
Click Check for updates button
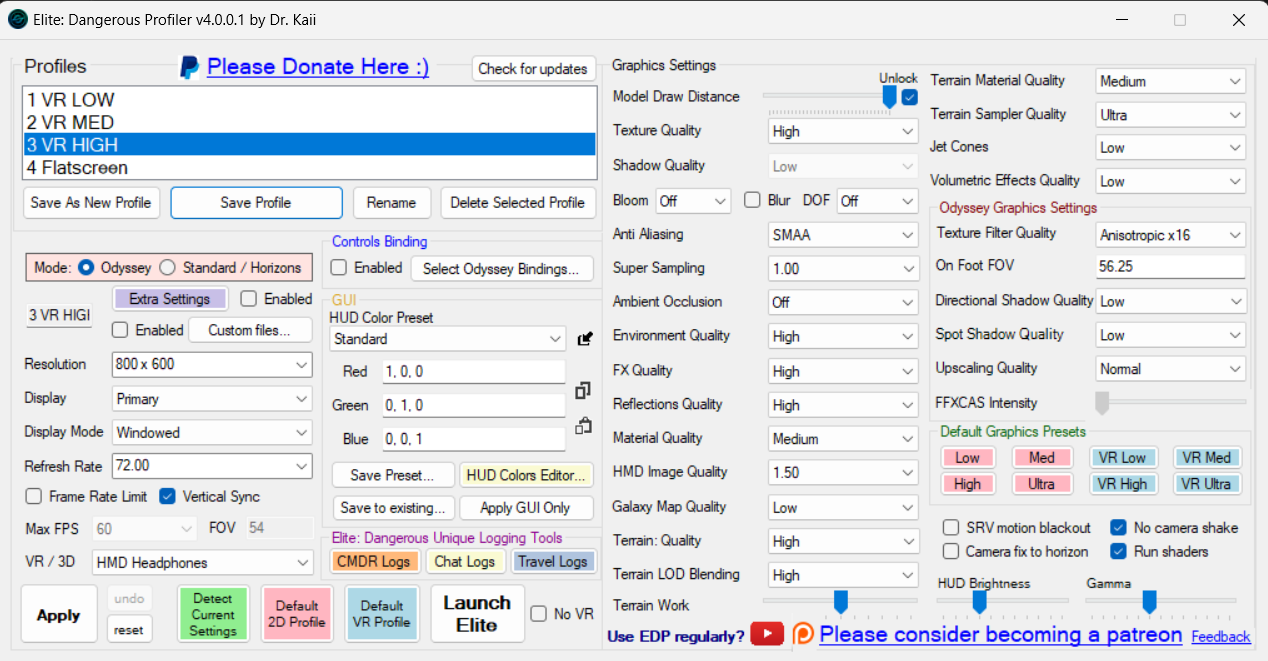tap(533, 69)
